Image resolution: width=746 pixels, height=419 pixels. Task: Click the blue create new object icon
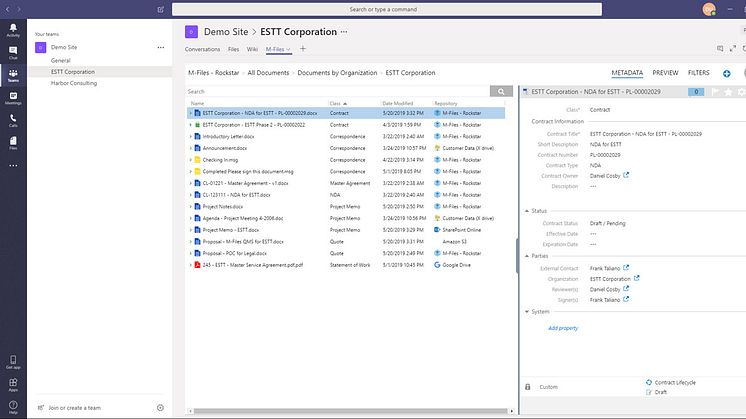(726, 73)
